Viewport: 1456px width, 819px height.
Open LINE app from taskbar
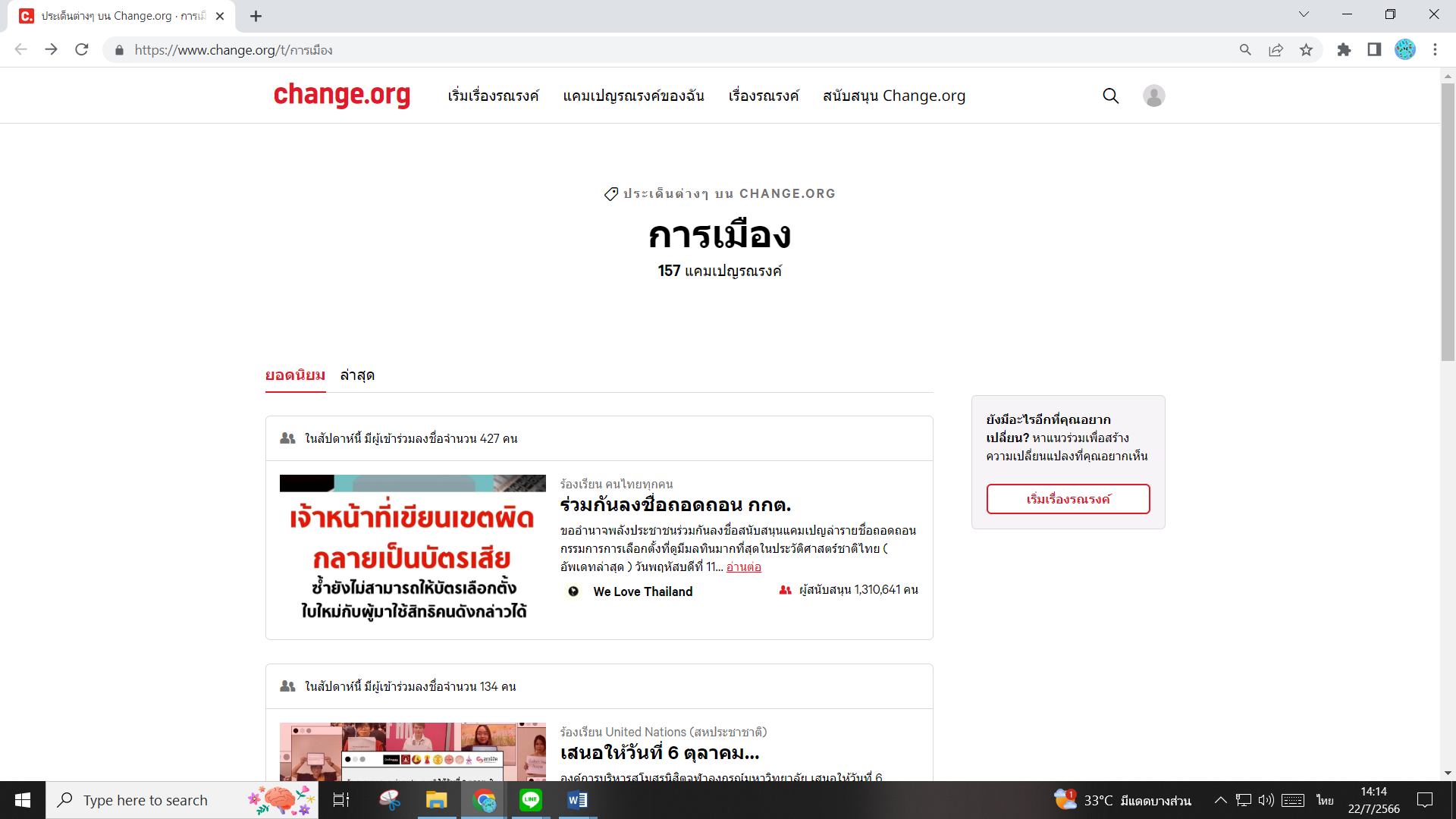531,800
